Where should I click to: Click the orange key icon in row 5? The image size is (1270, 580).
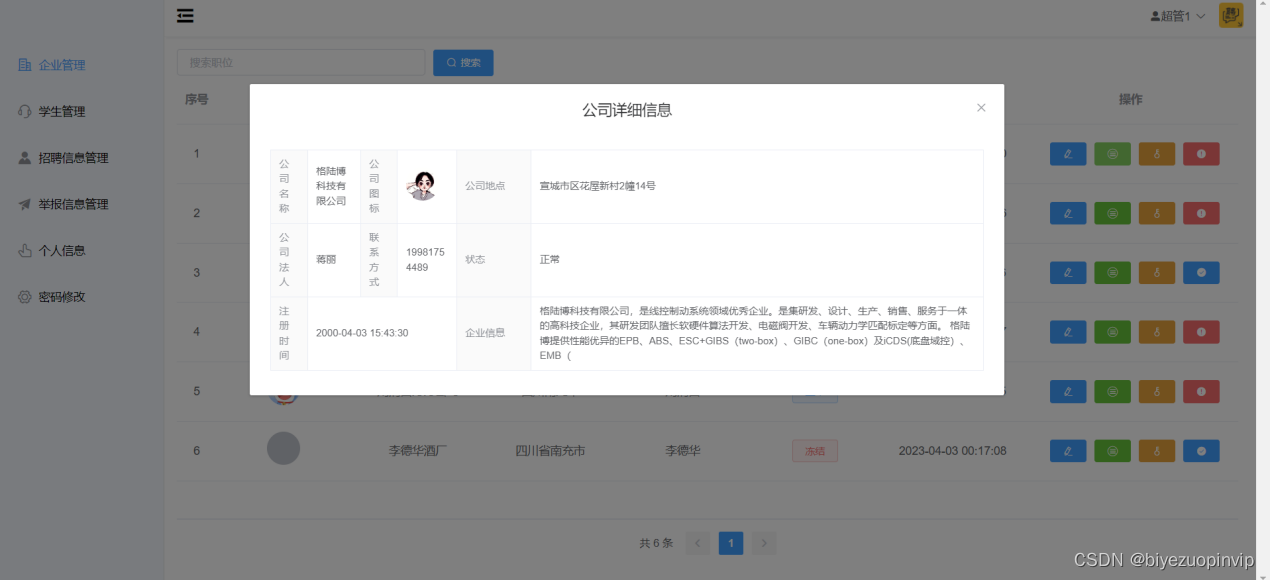(1157, 391)
